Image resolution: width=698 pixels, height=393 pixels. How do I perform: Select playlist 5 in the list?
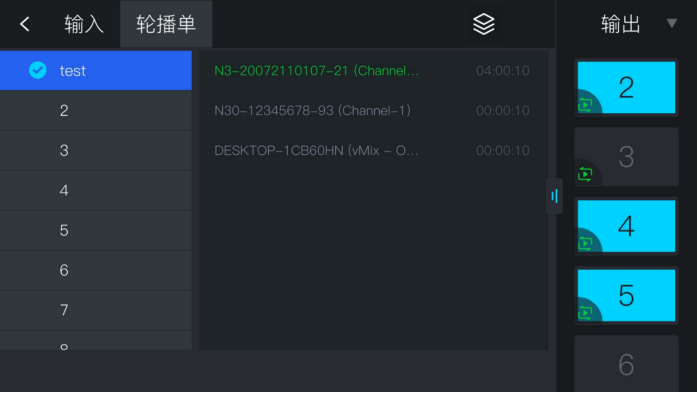96,230
